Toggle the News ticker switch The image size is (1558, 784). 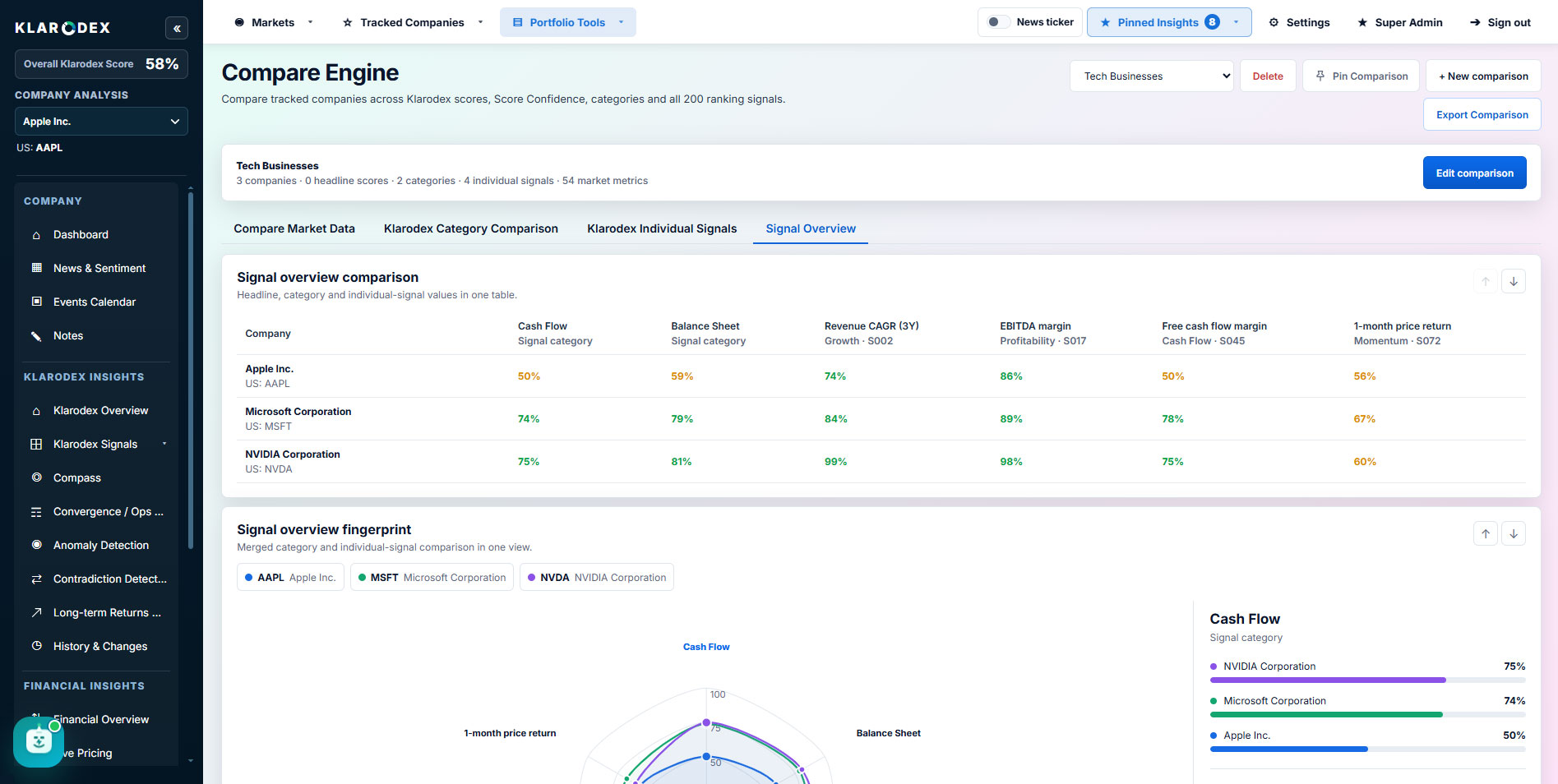(998, 22)
